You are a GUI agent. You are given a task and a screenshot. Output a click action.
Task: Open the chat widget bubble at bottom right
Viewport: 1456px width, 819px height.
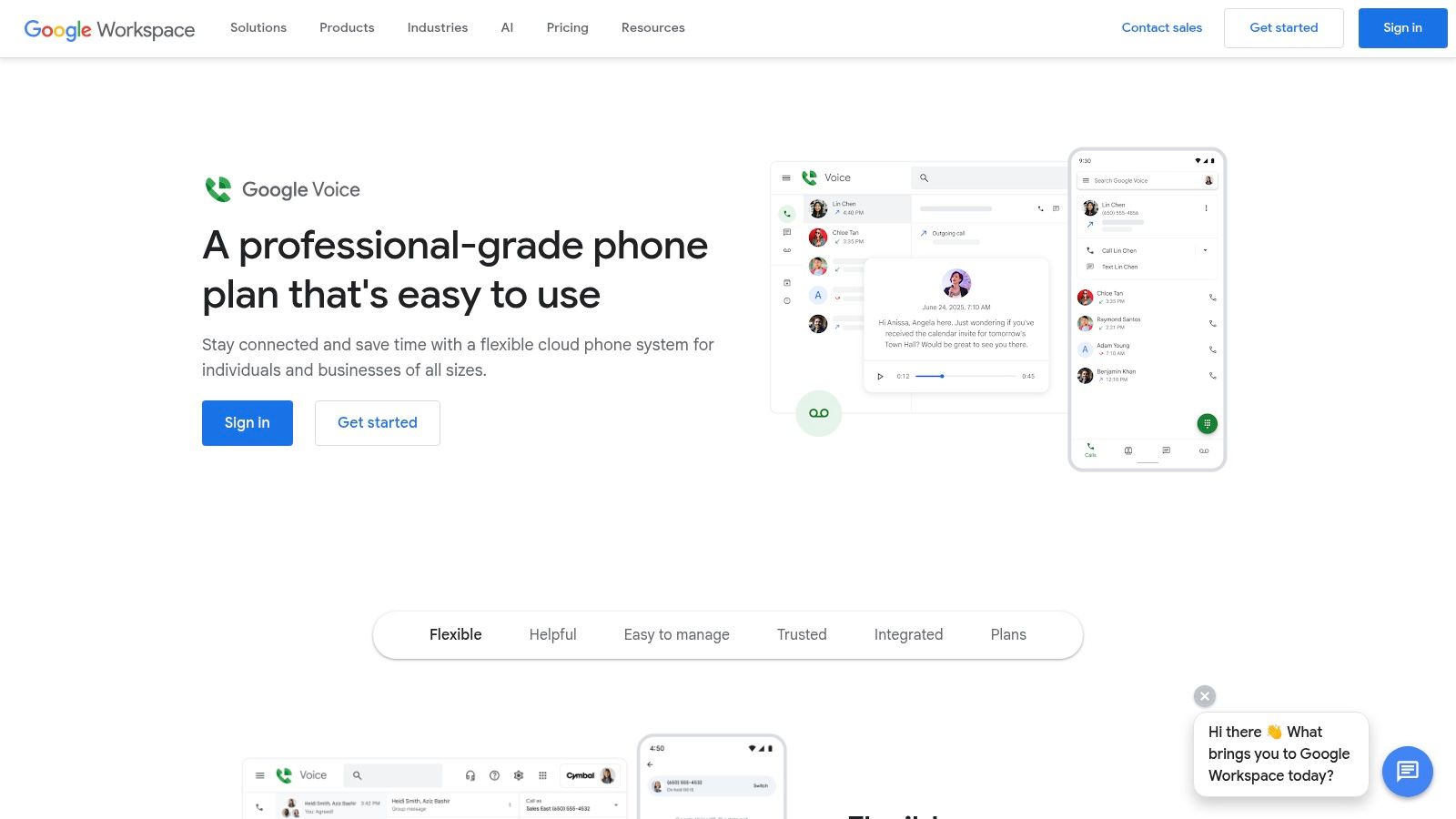(x=1407, y=772)
